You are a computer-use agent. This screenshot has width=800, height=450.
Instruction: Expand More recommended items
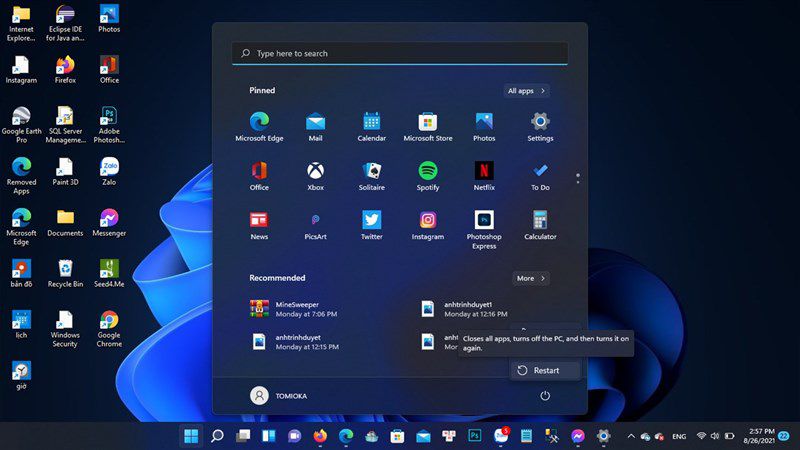click(x=531, y=279)
